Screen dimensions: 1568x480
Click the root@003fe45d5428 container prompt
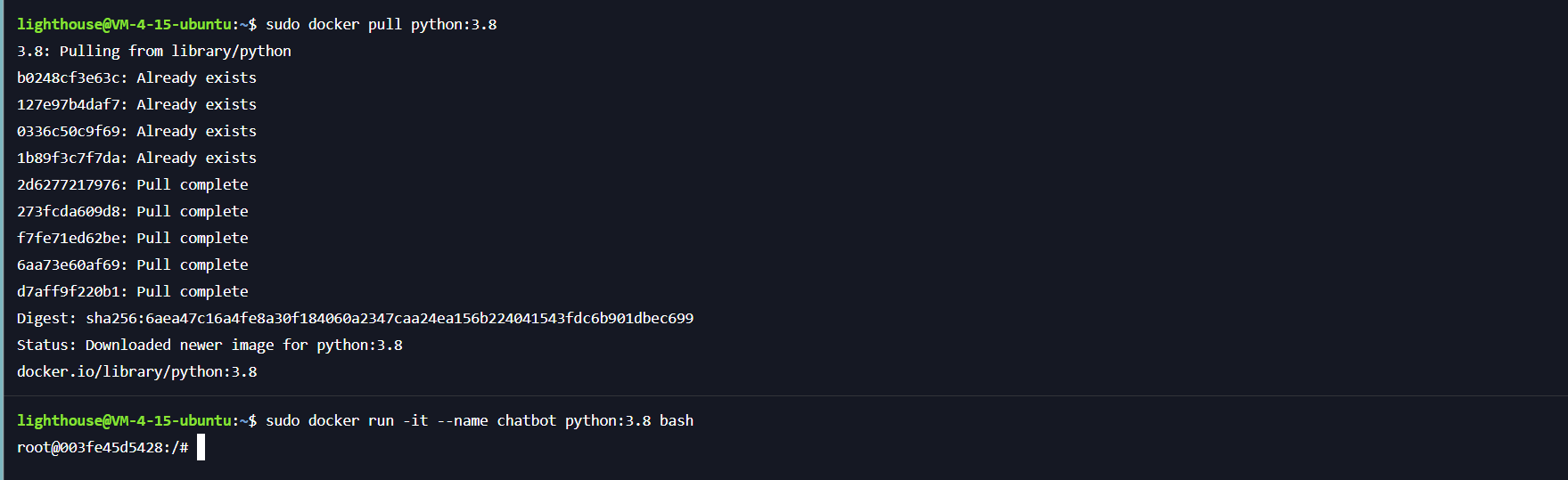point(103,447)
